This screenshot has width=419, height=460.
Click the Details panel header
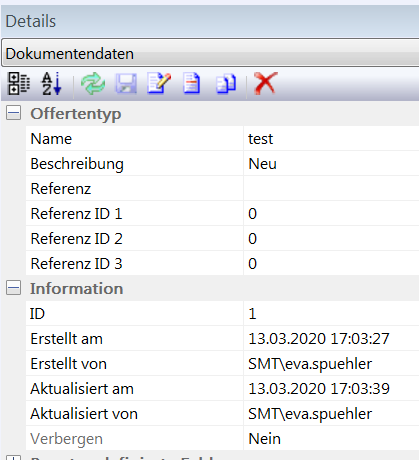coord(210,21)
